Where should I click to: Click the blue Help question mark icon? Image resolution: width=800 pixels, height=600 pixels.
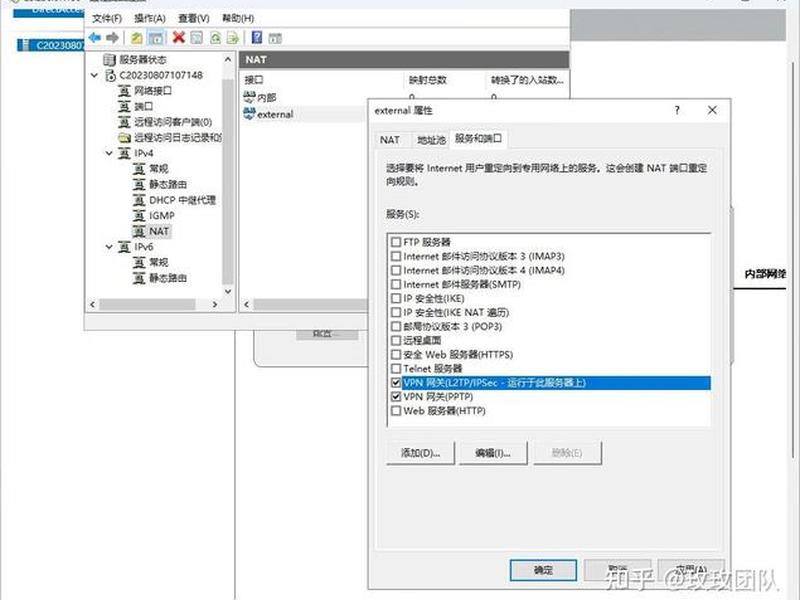coord(257,37)
